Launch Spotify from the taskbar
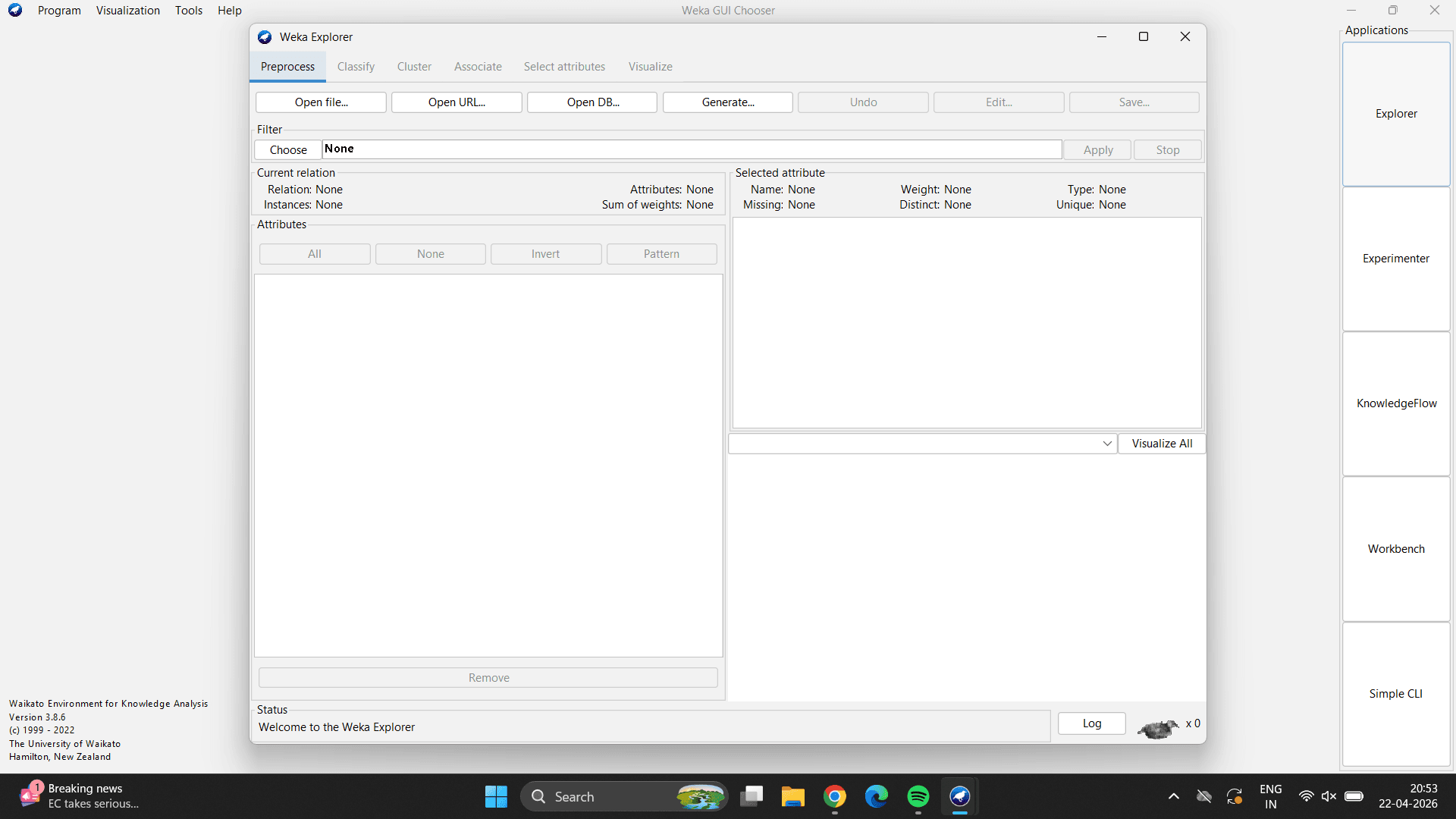This screenshot has width=1456, height=819. click(x=918, y=796)
